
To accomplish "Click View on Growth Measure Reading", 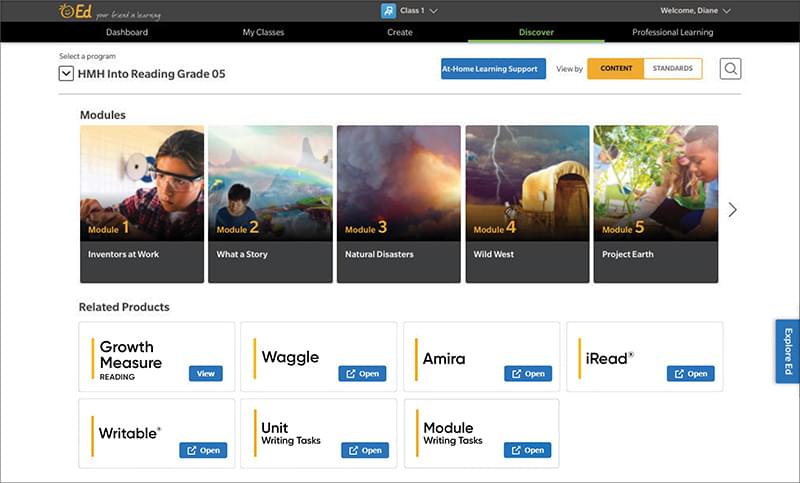I will [206, 373].
